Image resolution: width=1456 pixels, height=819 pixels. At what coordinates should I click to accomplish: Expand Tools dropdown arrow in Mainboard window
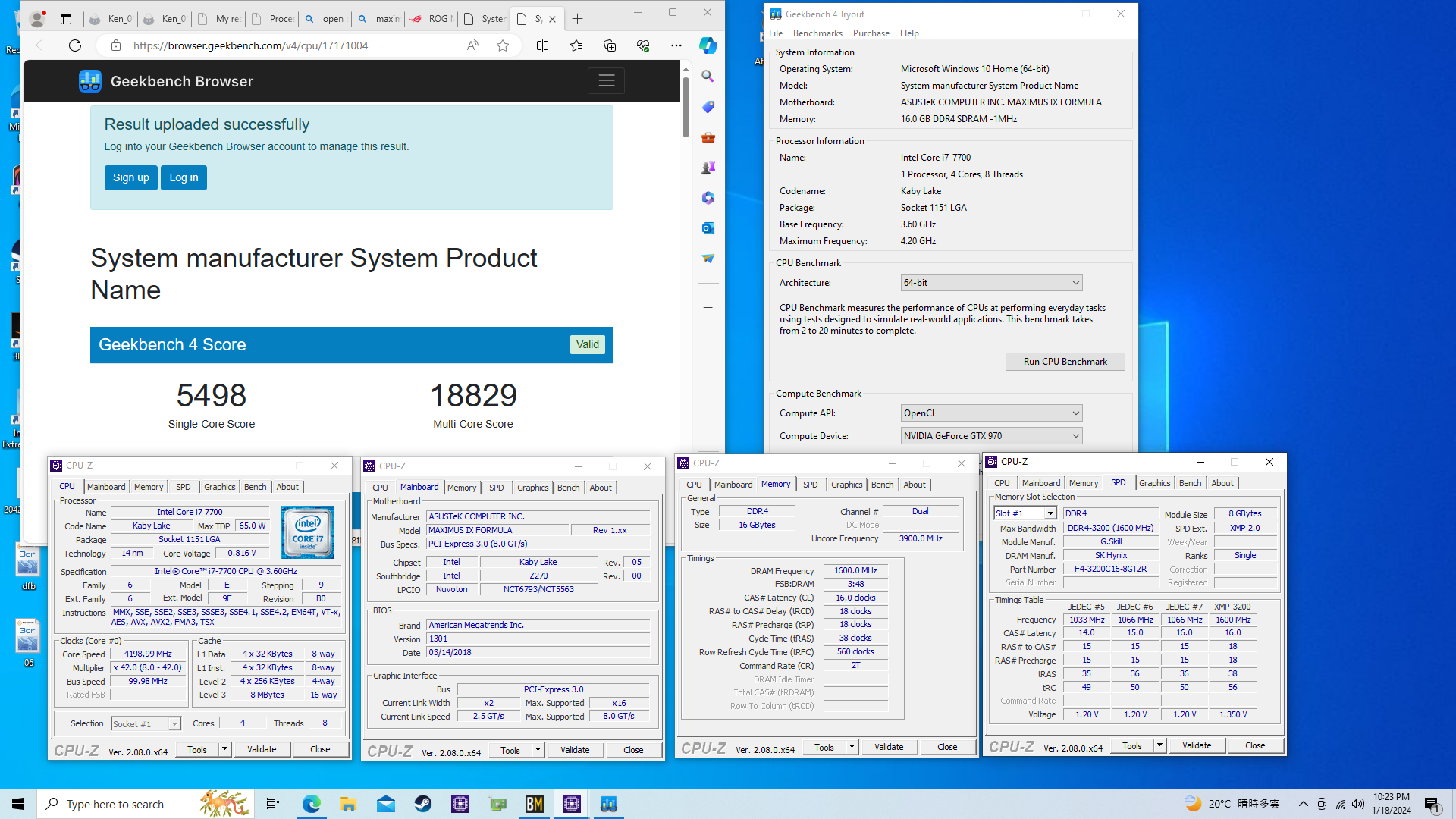tap(538, 750)
